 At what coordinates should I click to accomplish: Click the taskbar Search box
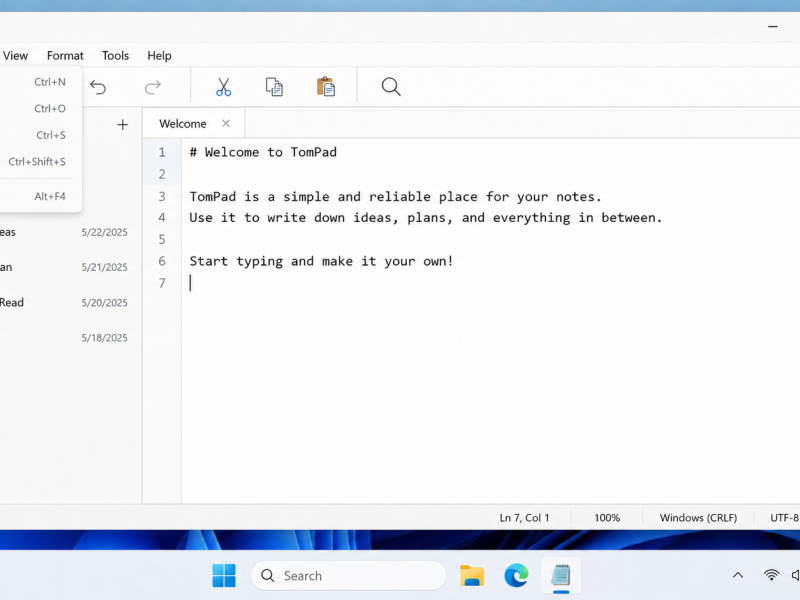tap(348, 576)
